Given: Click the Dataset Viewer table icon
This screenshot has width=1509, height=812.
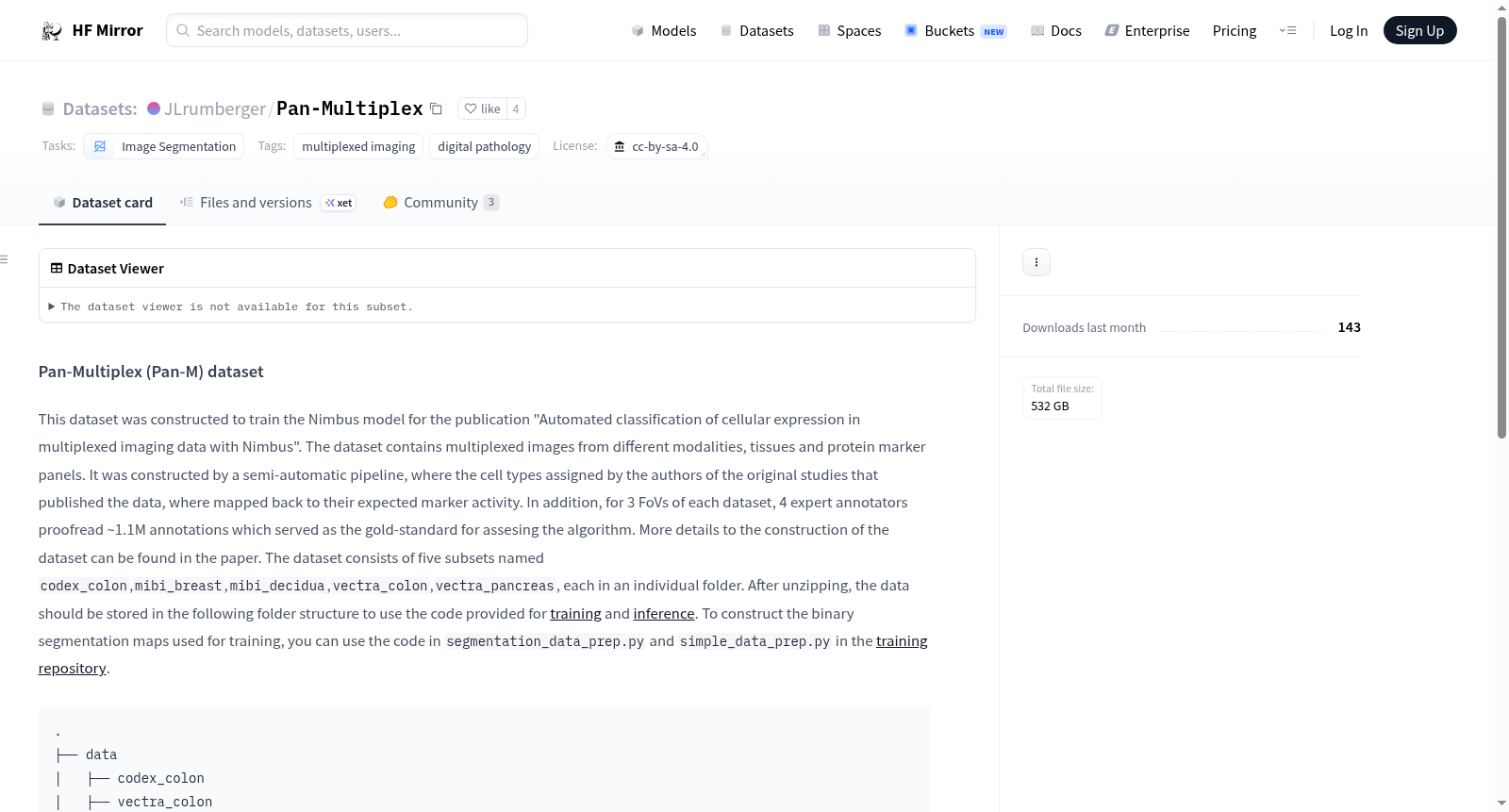Looking at the screenshot, I should pos(57,269).
